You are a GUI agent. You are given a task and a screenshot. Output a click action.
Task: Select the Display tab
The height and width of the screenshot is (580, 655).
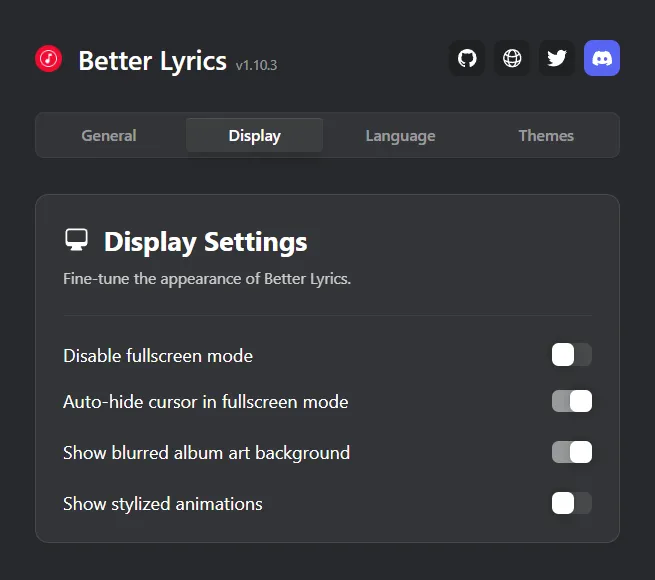point(254,135)
